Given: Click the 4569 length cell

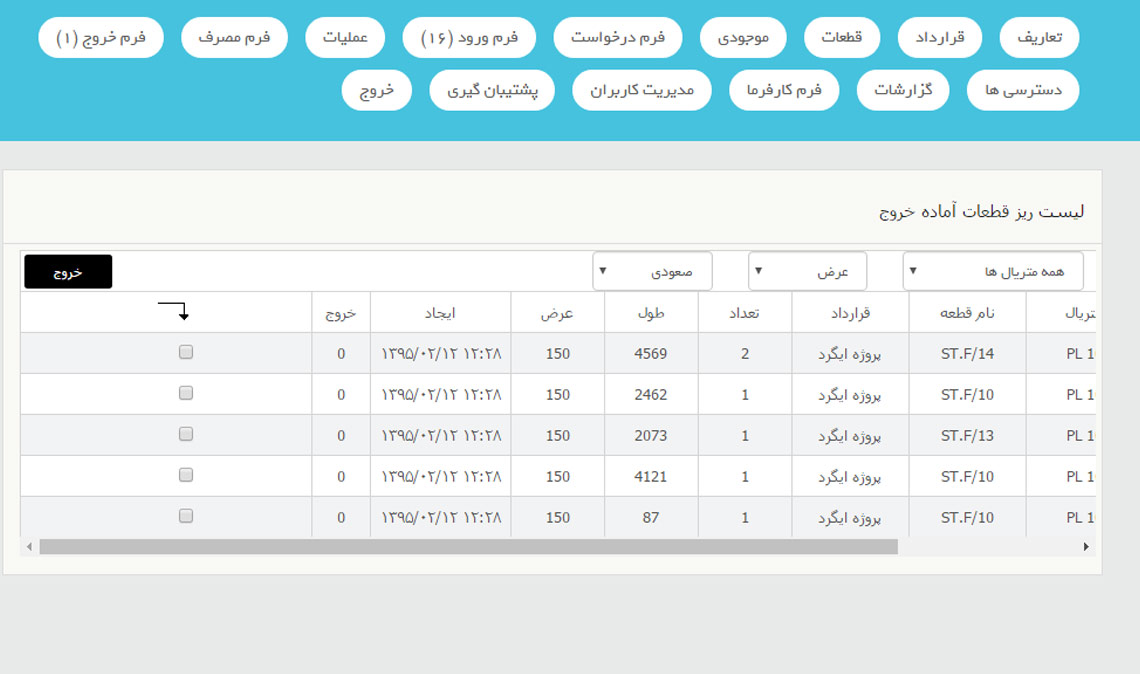Looking at the screenshot, I should 651,354.
